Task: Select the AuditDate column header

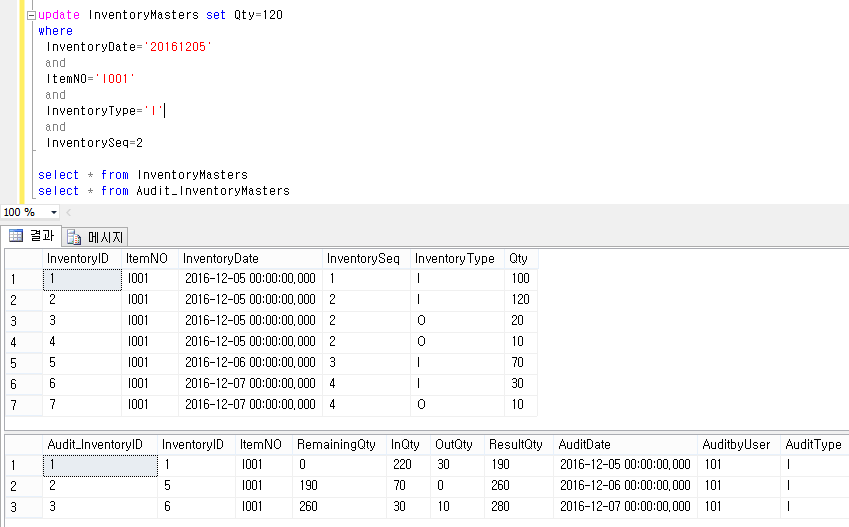Action: point(584,444)
